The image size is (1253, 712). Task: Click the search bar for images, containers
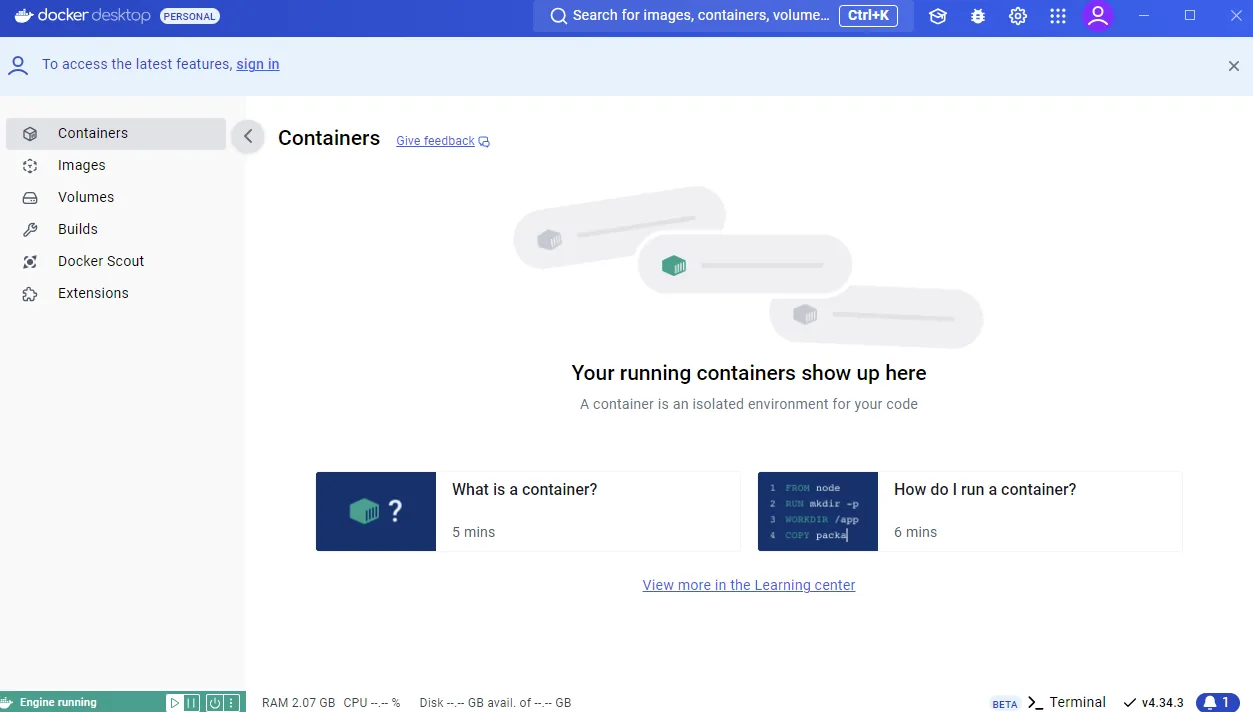tap(724, 16)
